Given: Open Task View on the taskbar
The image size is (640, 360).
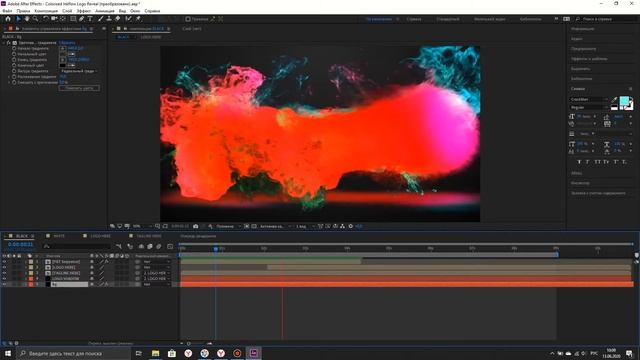Looking at the screenshot, I should tap(138, 353).
